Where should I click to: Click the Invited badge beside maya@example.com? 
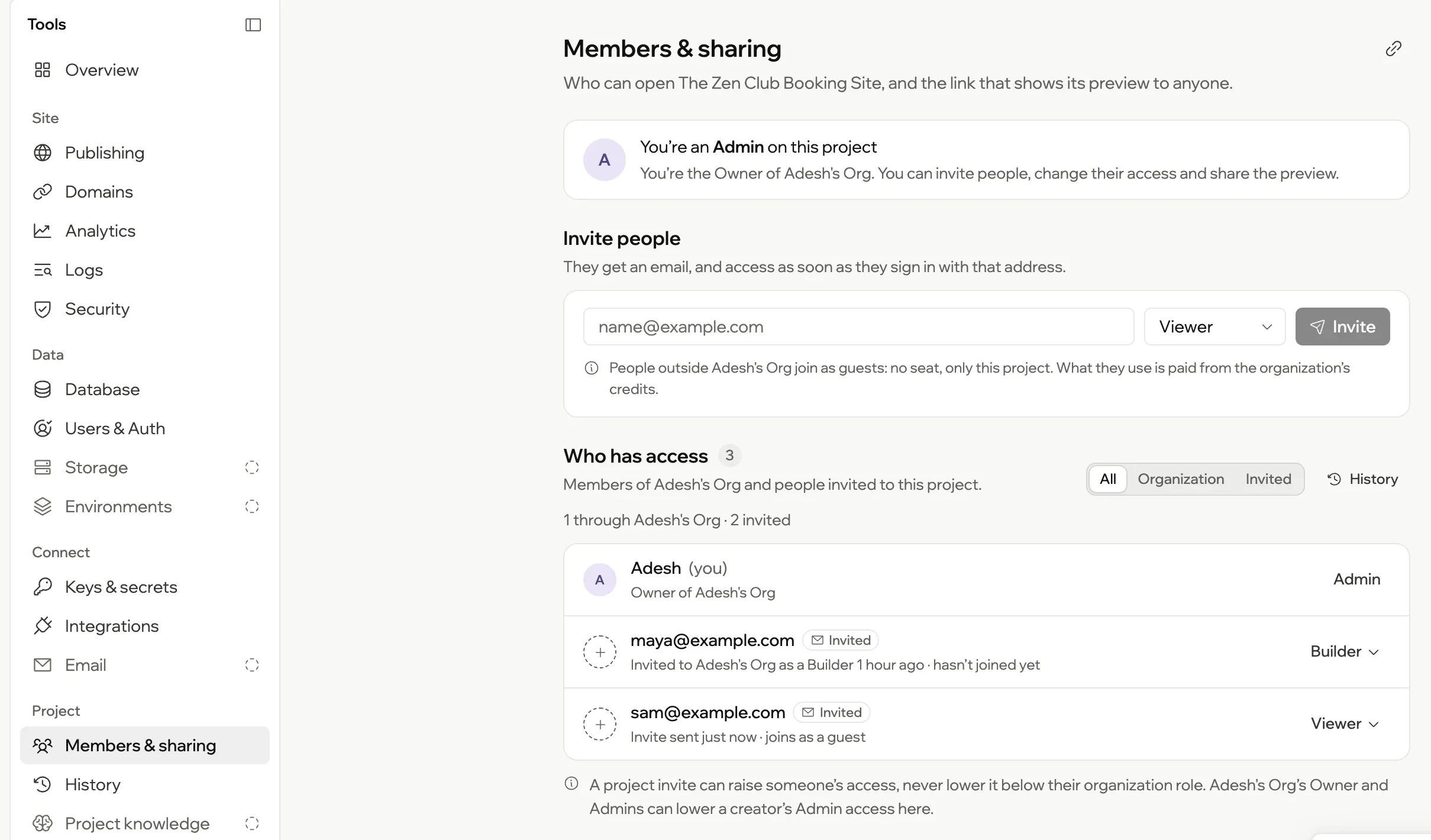click(x=841, y=640)
